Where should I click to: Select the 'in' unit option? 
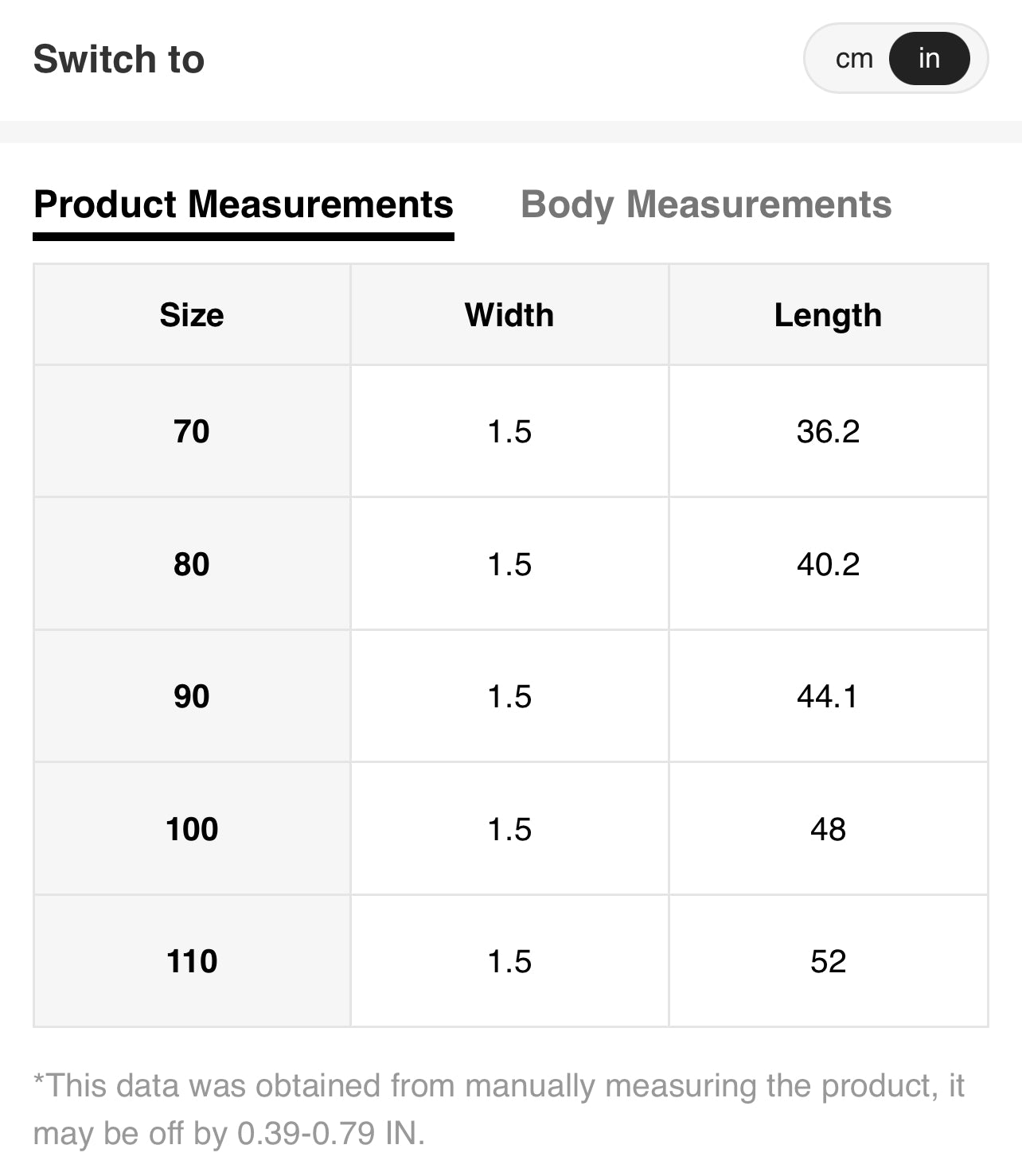pyautogui.click(x=929, y=59)
